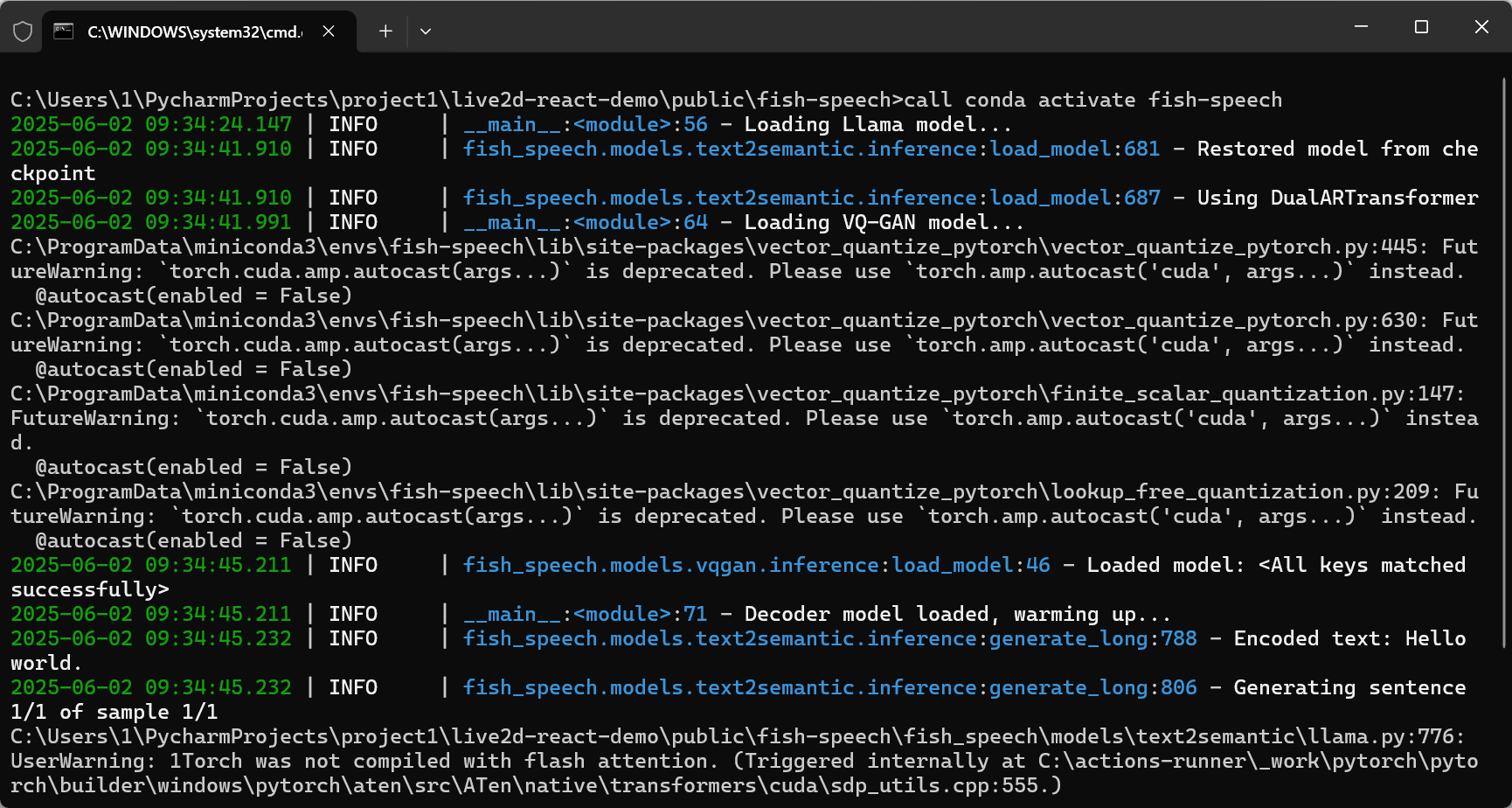
Task: Maximize the terminal window
Action: (x=1421, y=26)
